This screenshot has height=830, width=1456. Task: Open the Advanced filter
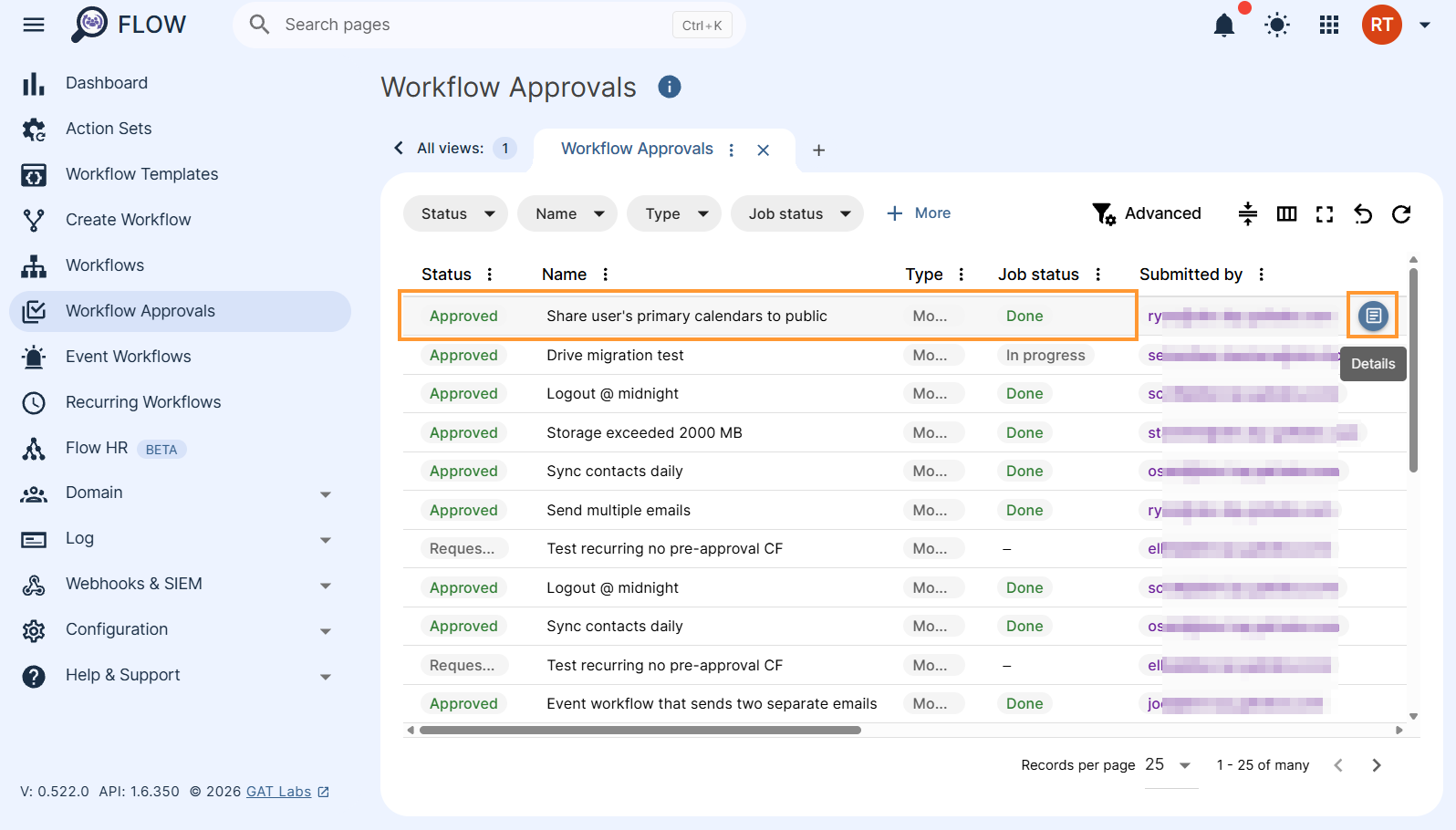[1147, 213]
